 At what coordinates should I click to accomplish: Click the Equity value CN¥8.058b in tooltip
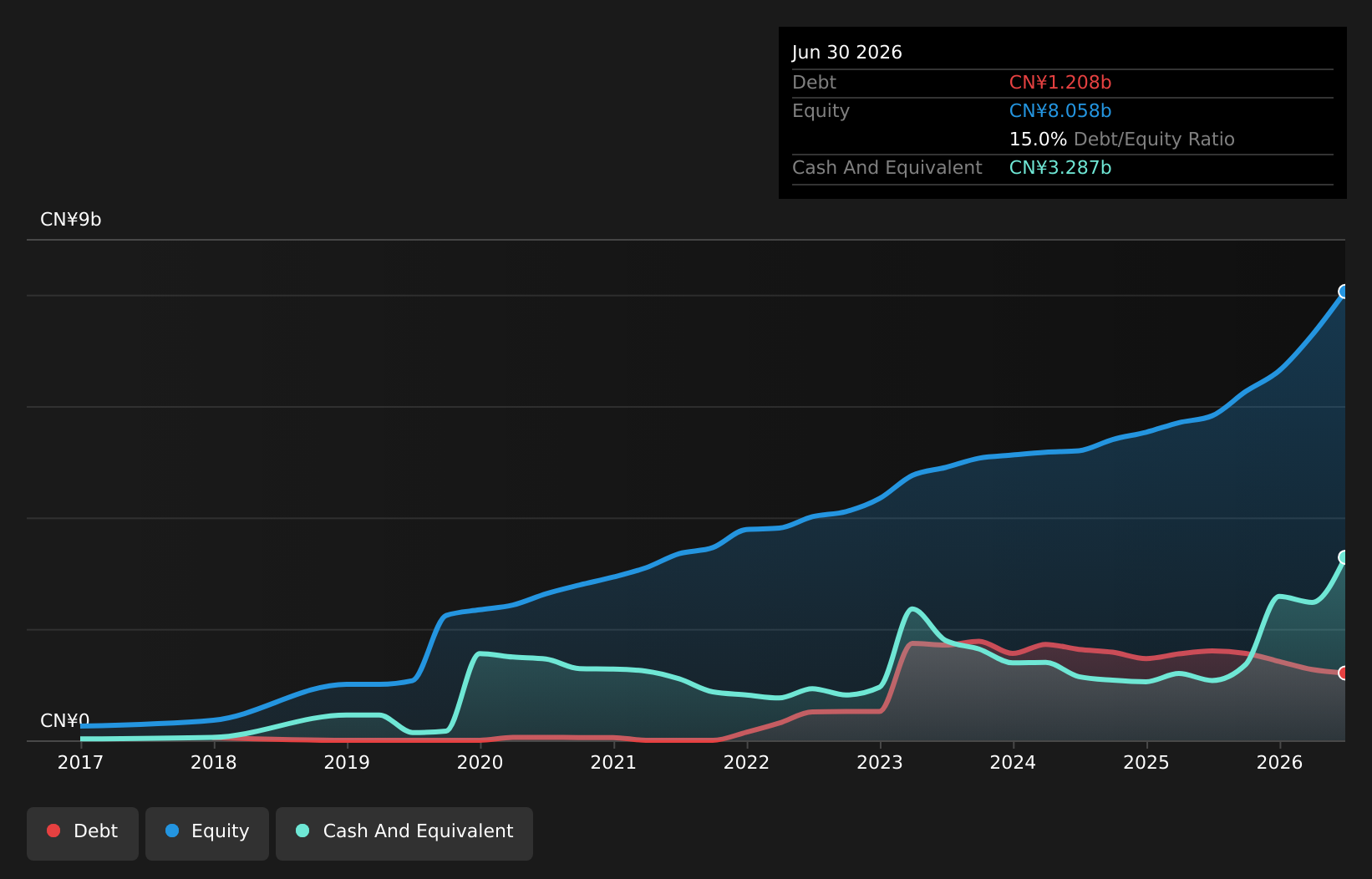click(1060, 111)
